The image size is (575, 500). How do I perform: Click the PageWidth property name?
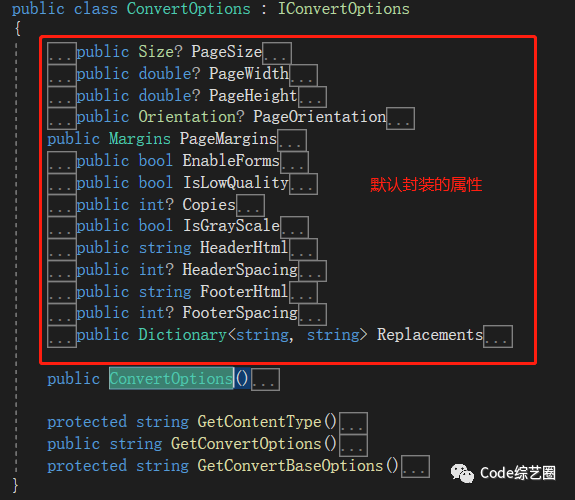tap(249, 73)
